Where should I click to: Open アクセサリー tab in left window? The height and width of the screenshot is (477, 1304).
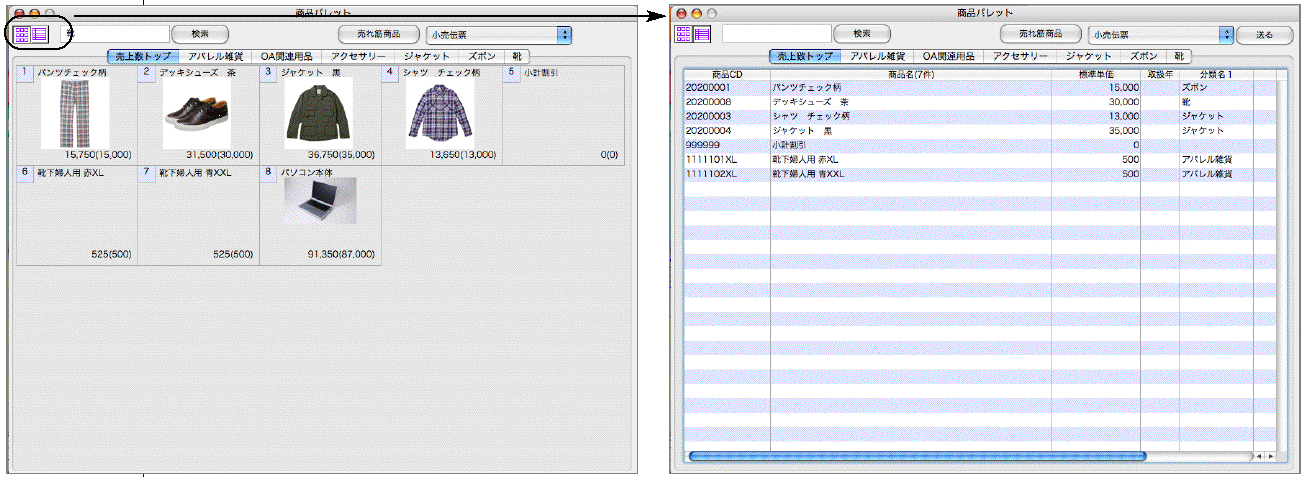pos(358,57)
